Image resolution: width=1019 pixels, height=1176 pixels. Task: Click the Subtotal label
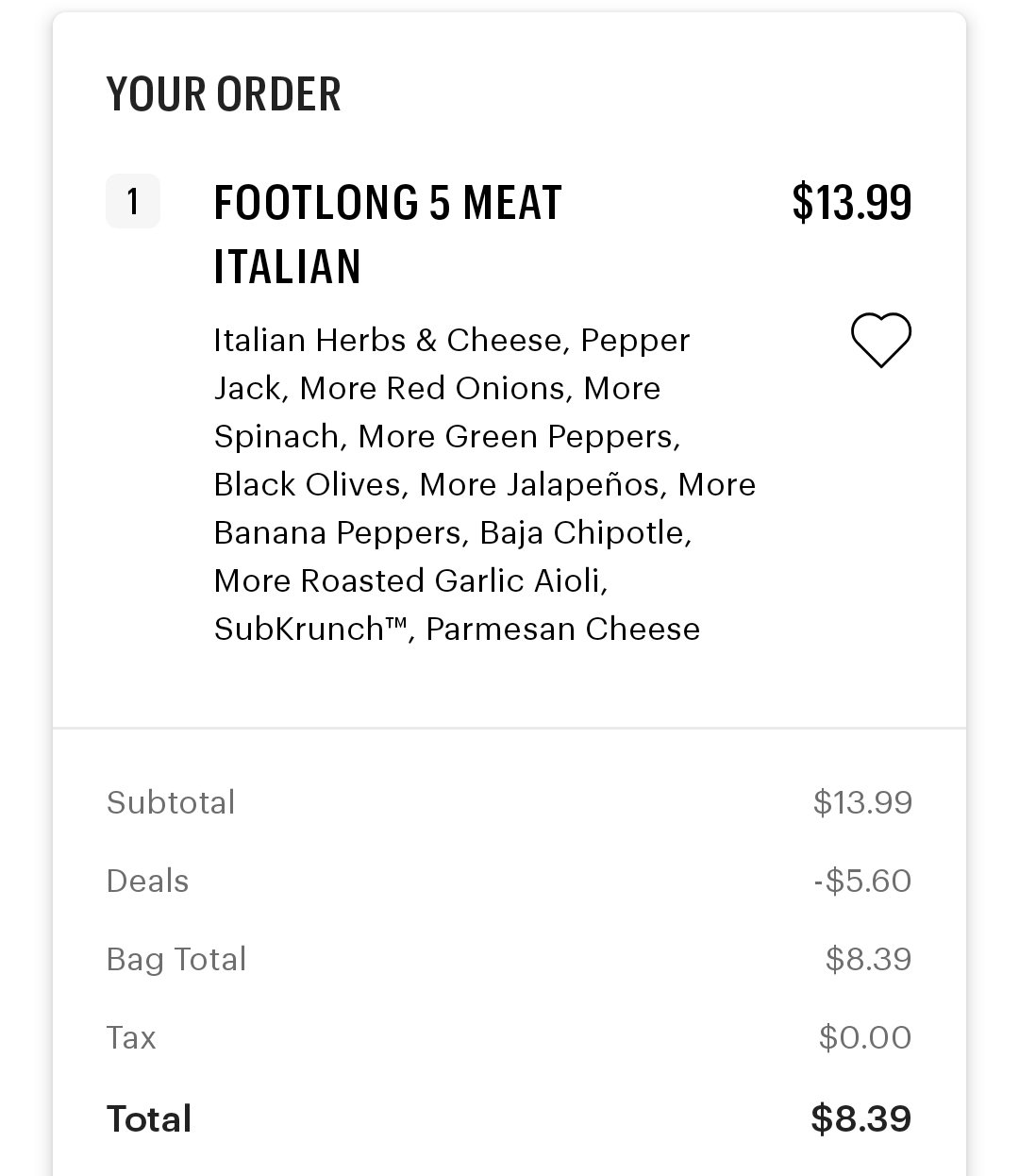point(171,802)
